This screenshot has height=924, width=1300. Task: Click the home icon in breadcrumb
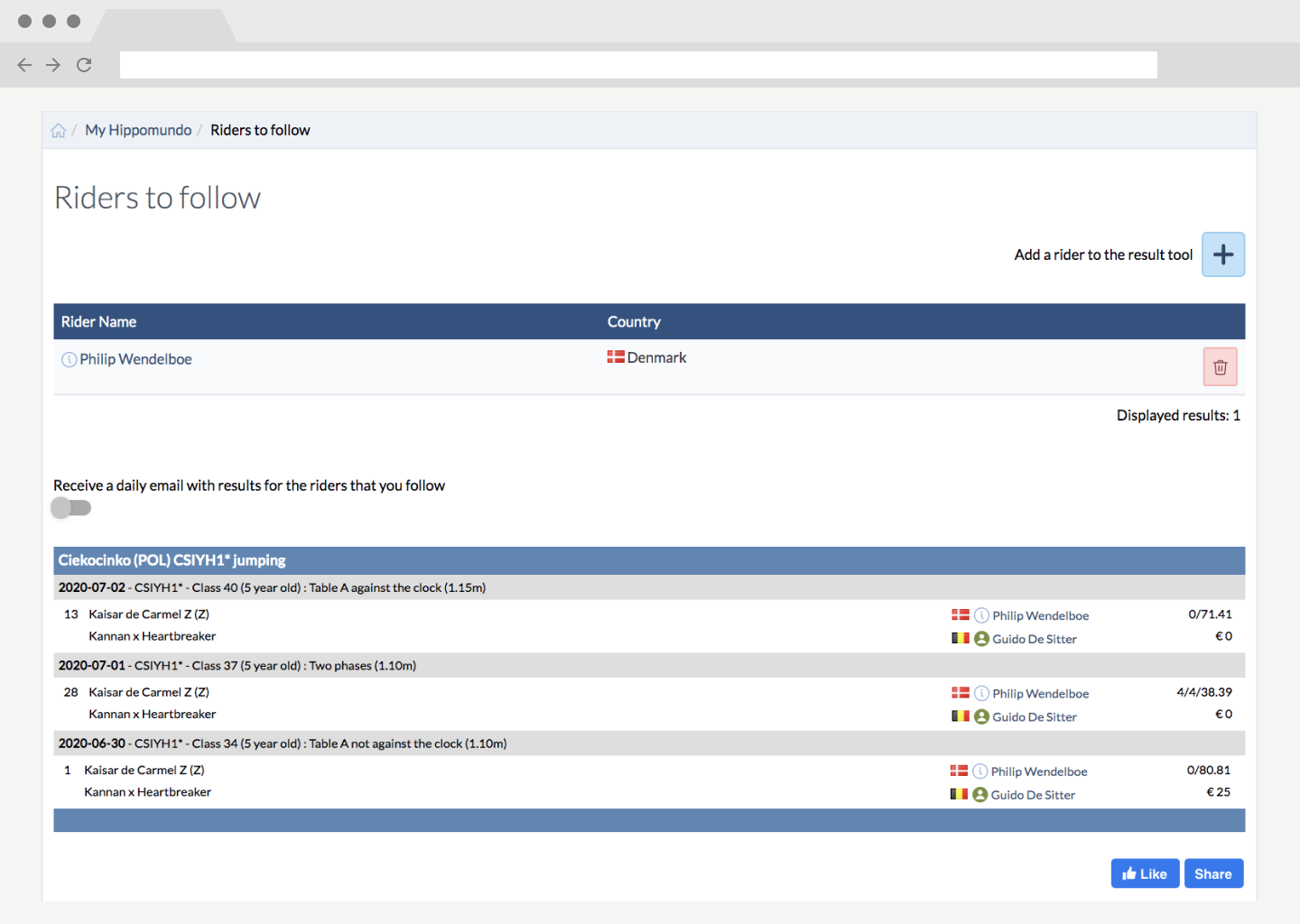click(x=59, y=131)
